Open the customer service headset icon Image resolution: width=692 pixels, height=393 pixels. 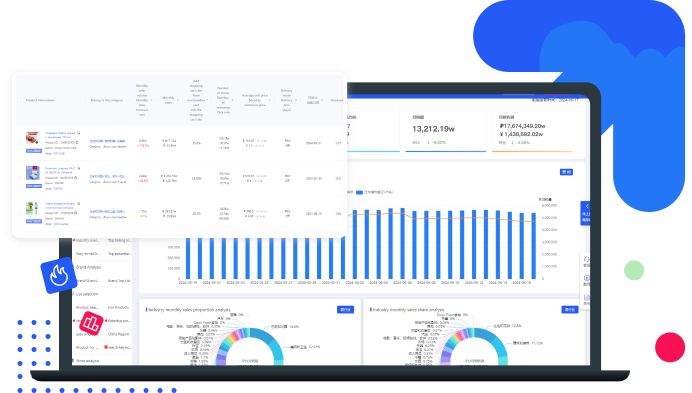[586, 260]
